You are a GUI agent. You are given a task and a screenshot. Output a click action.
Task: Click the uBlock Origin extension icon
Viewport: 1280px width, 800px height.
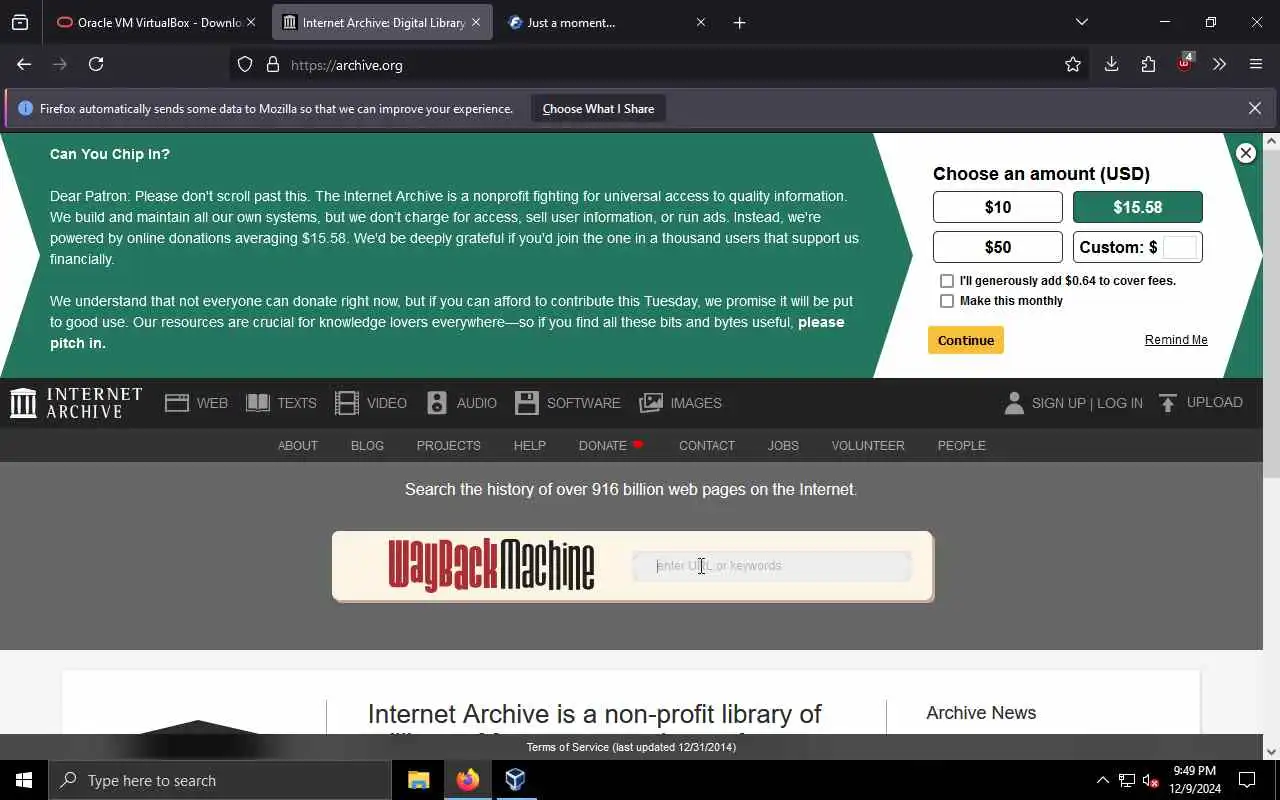pos(1185,63)
